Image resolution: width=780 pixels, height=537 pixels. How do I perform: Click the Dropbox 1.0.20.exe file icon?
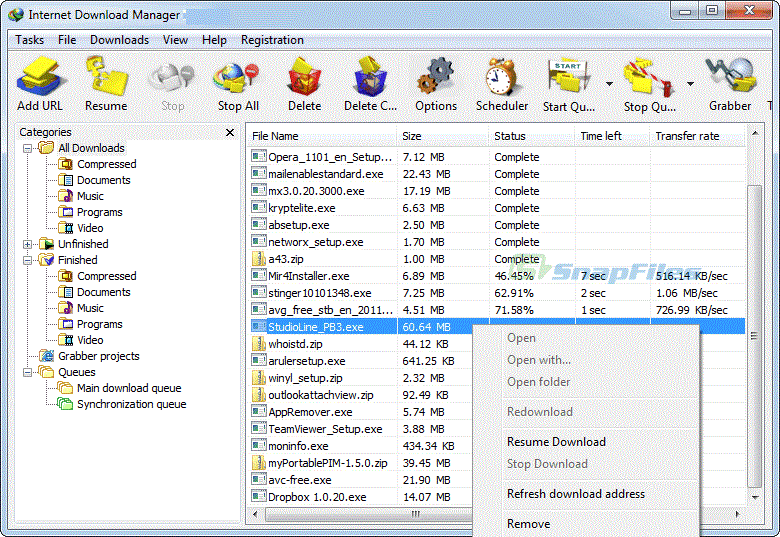(259, 496)
